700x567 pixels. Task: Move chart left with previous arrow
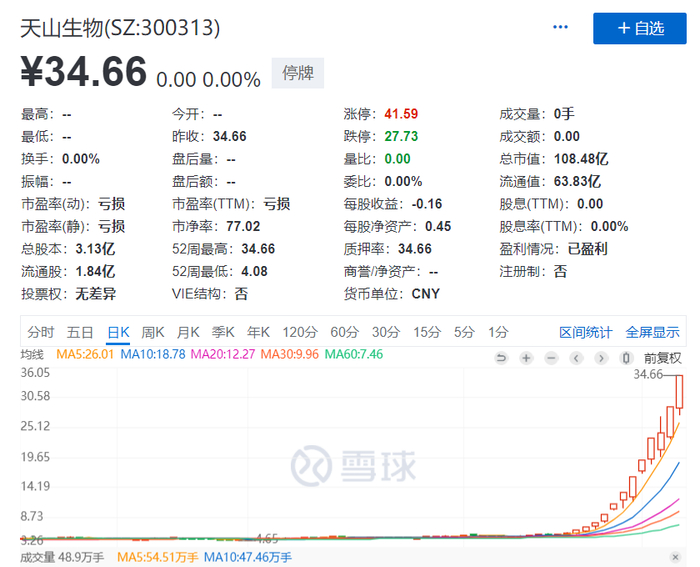point(576,358)
